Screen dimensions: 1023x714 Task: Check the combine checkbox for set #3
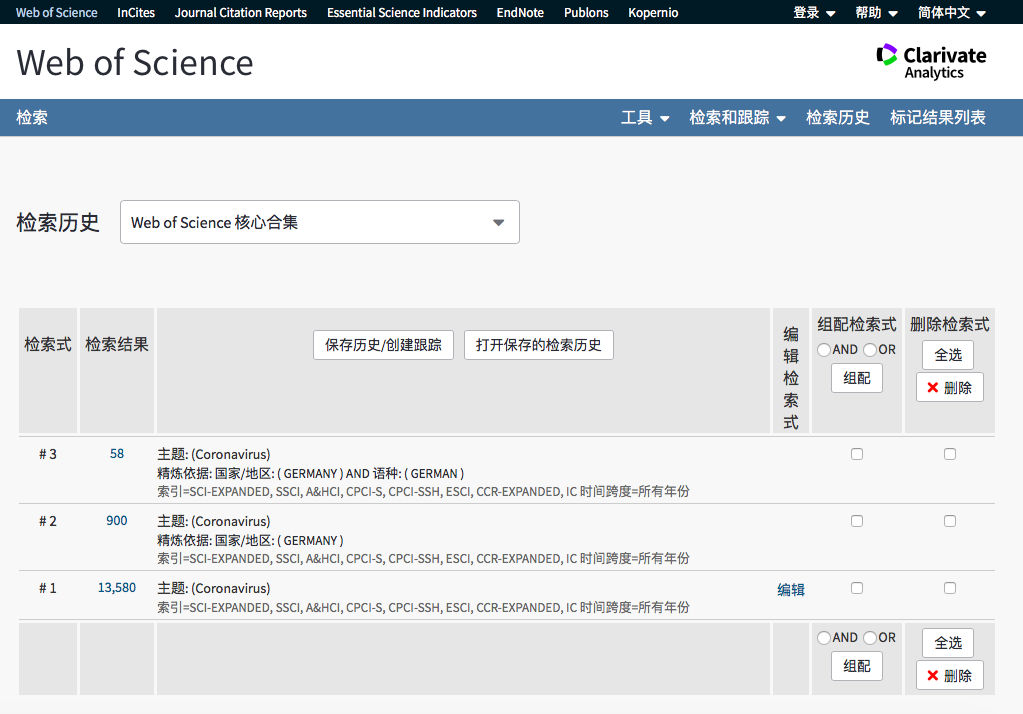pos(857,454)
